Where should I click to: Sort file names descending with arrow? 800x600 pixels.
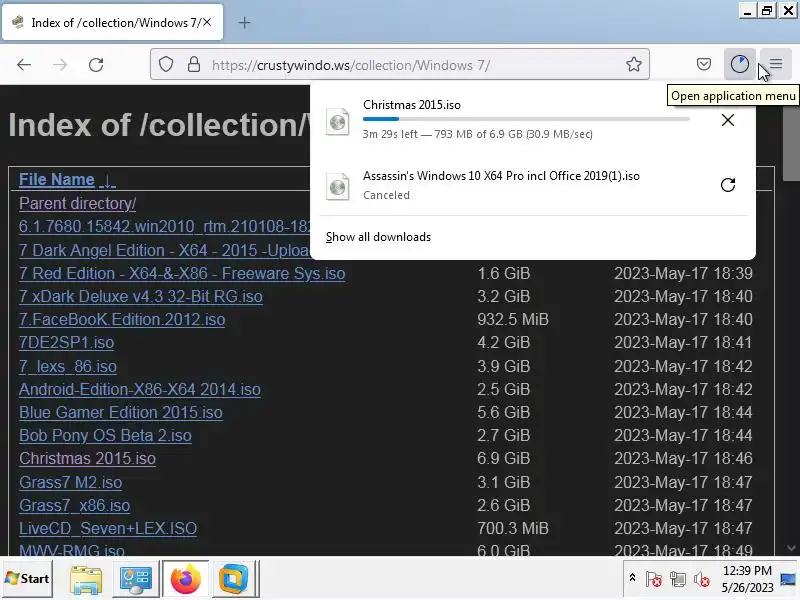coord(108,180)
